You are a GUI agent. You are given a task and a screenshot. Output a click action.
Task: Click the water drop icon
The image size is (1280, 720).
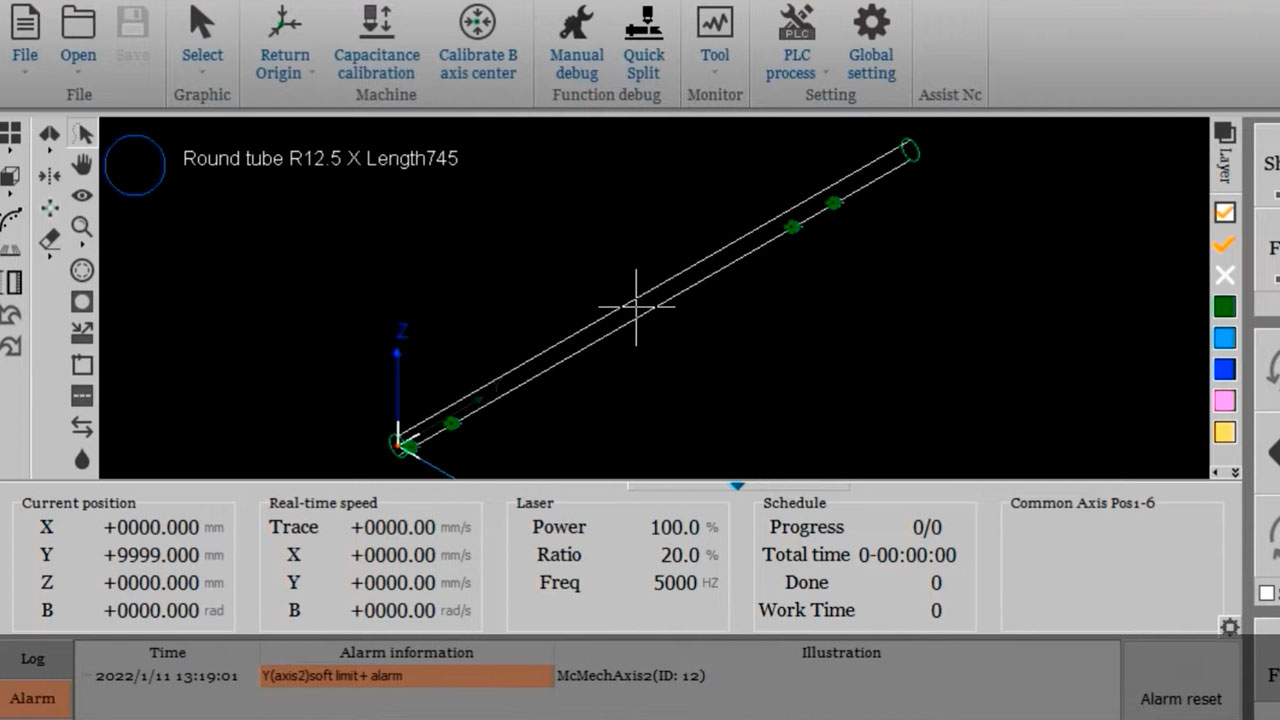pos(82,459)
